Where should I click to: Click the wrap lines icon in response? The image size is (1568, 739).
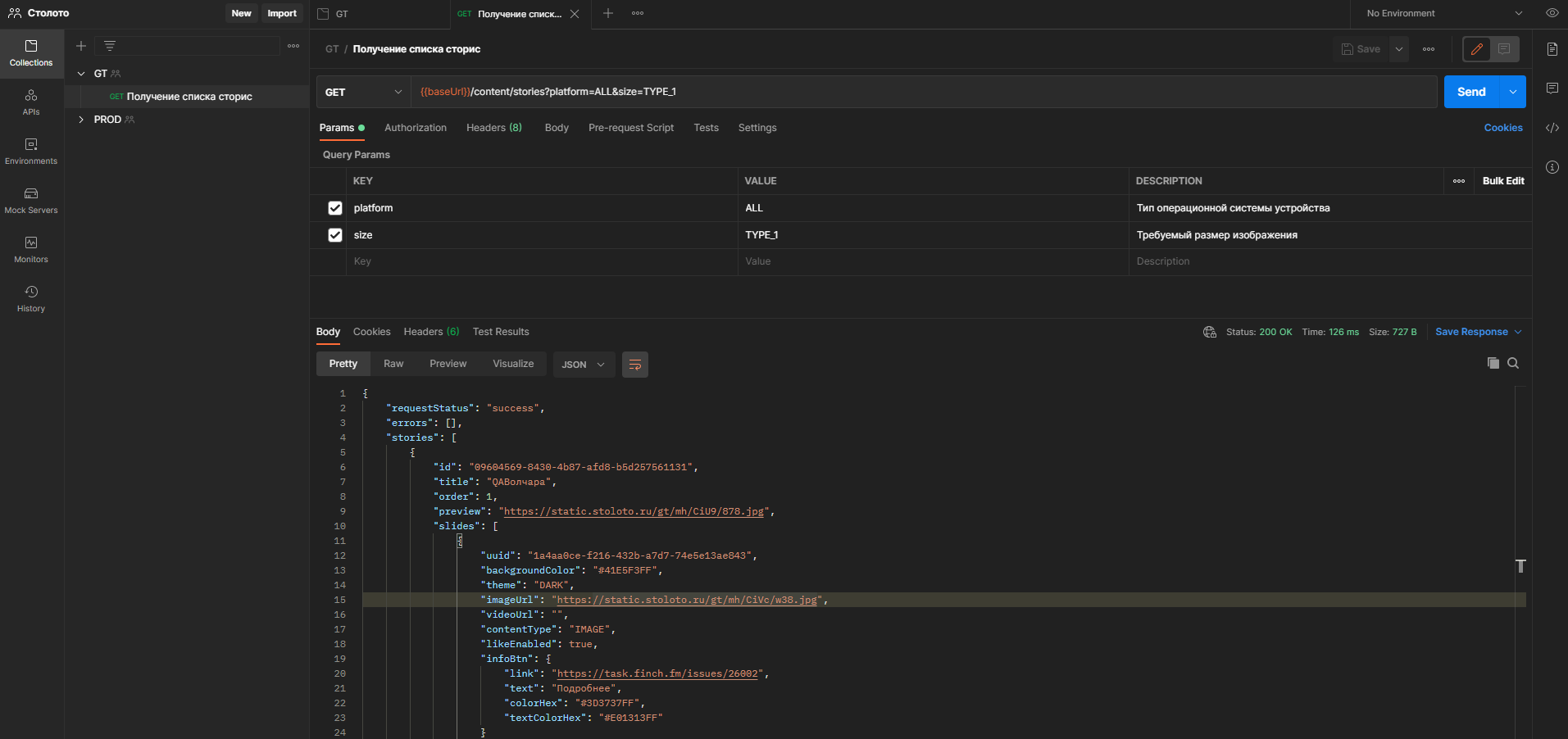click(634, 365)
